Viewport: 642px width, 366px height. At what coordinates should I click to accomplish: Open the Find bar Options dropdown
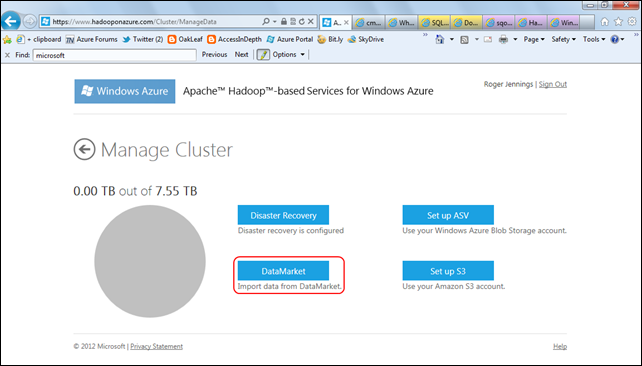coord(289,54)
